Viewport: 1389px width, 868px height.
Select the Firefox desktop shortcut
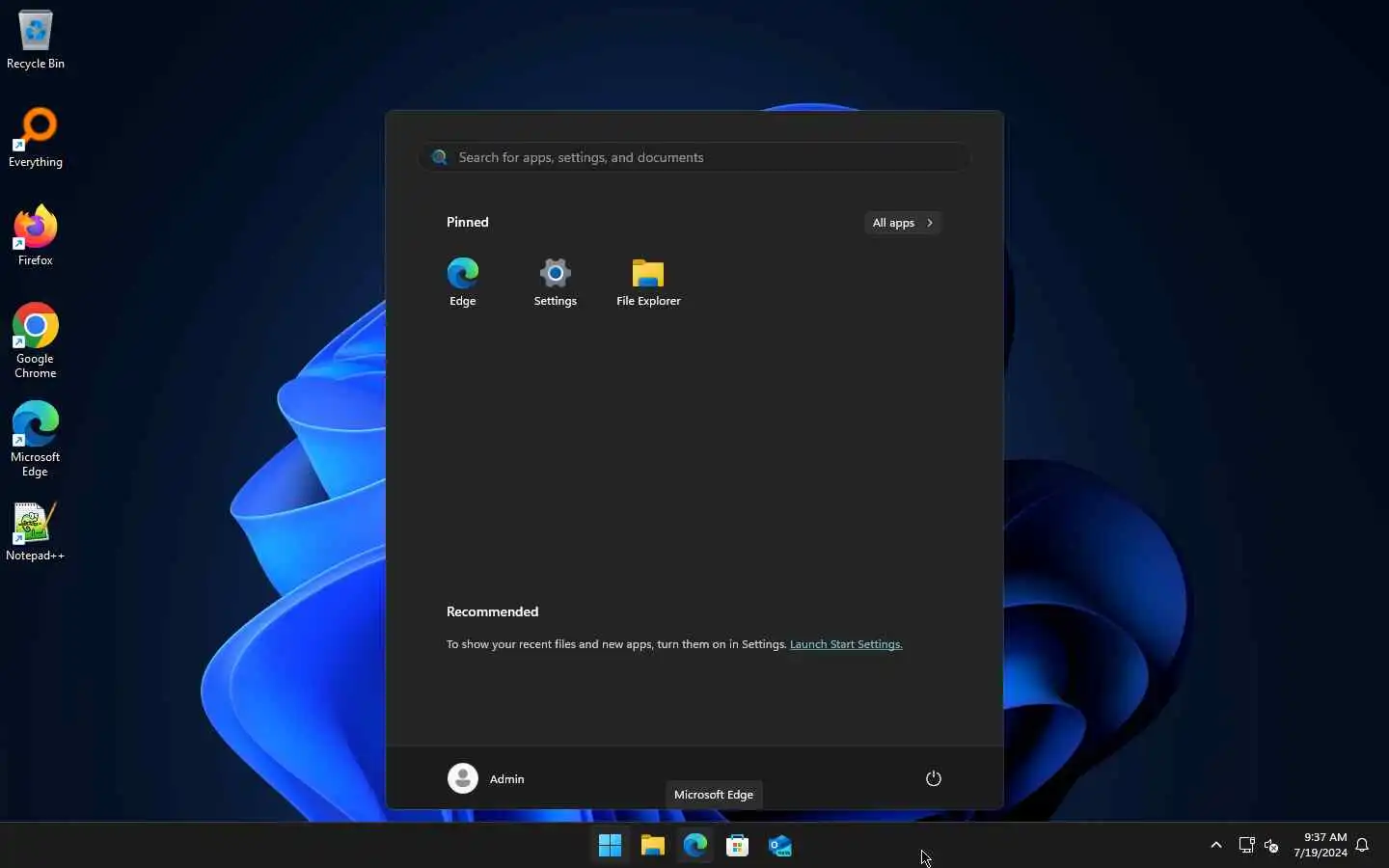click(x=36, y=236)
